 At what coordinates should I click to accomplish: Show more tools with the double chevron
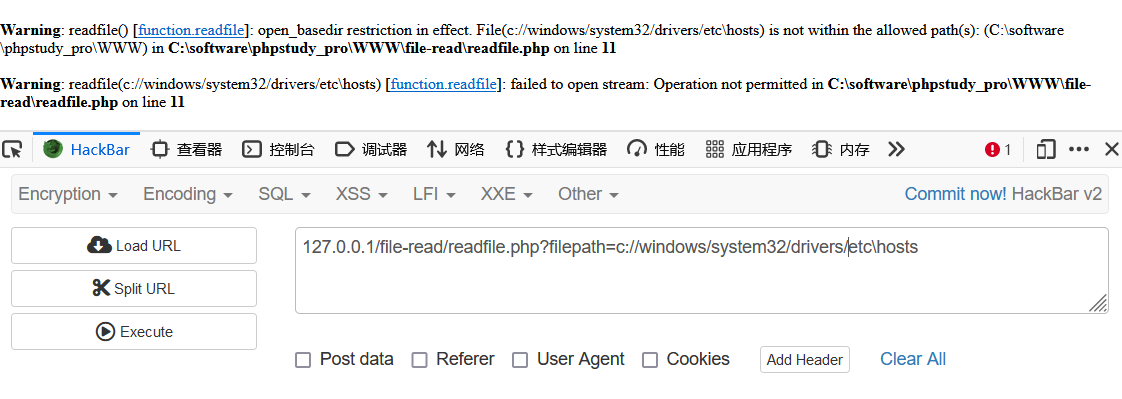(896, 149)
